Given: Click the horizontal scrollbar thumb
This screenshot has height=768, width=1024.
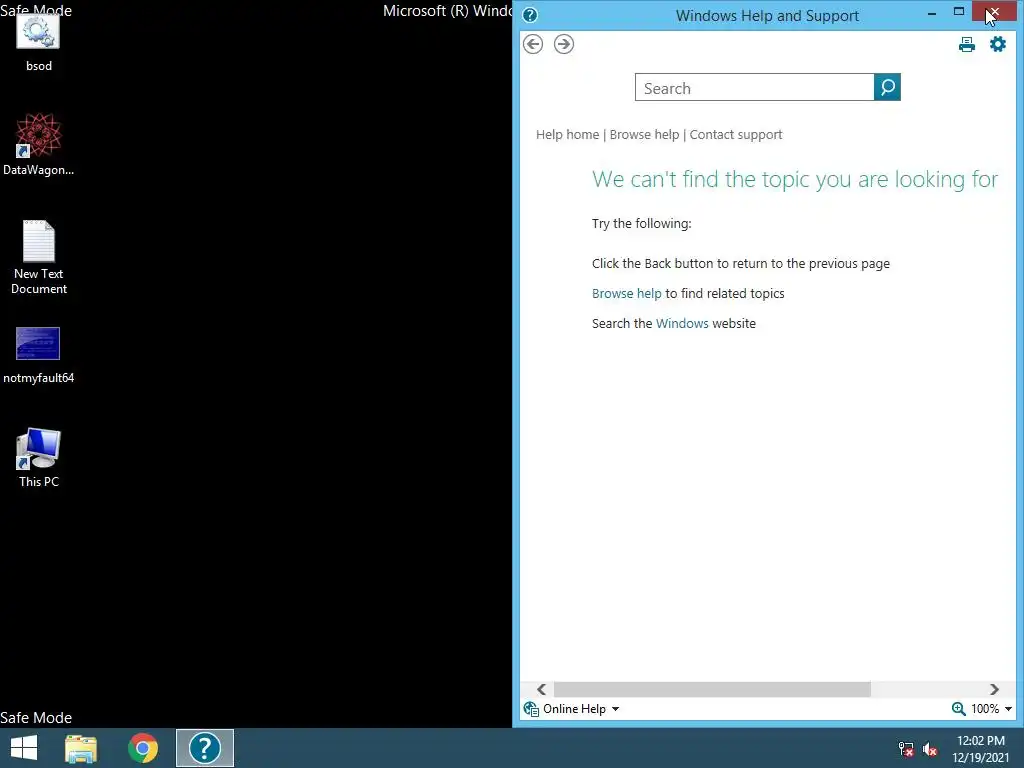Looking at the screenshot, I should coord(712,690).
